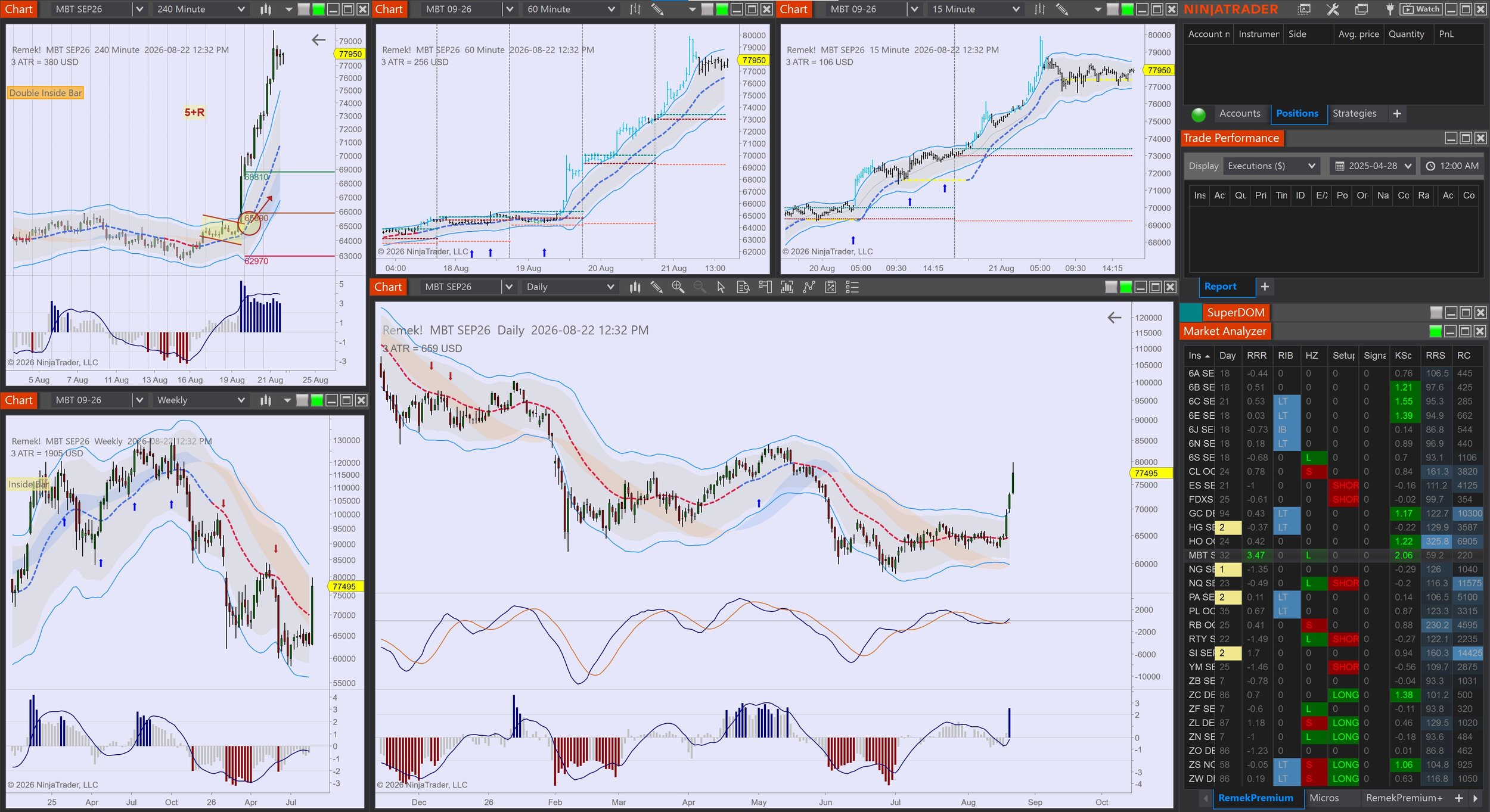This screenshot has width=1490, height=812.
Task: Toggle grey instrument link in Weekly chart
Action: (303, 400)
